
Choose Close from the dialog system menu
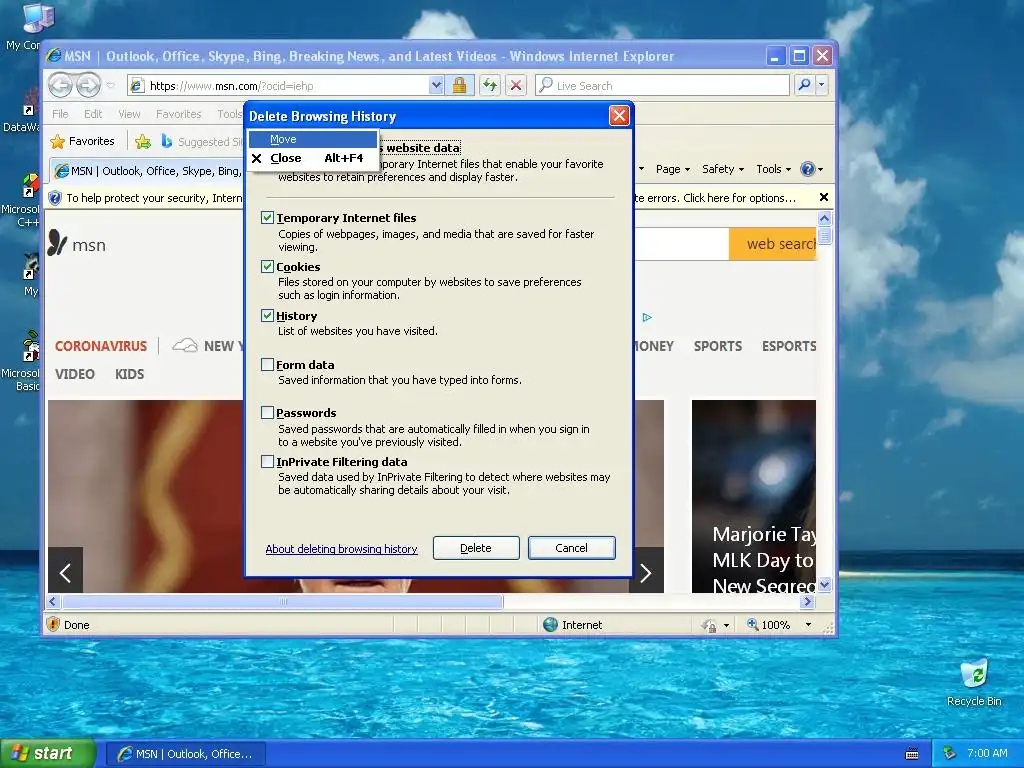(313, 158)
